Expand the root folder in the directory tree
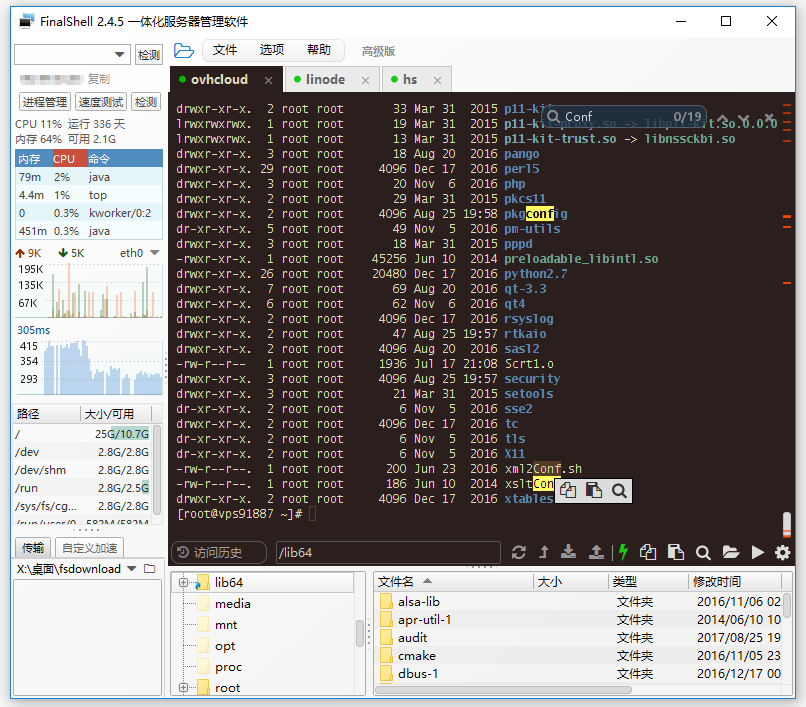 tap(185, 687)
